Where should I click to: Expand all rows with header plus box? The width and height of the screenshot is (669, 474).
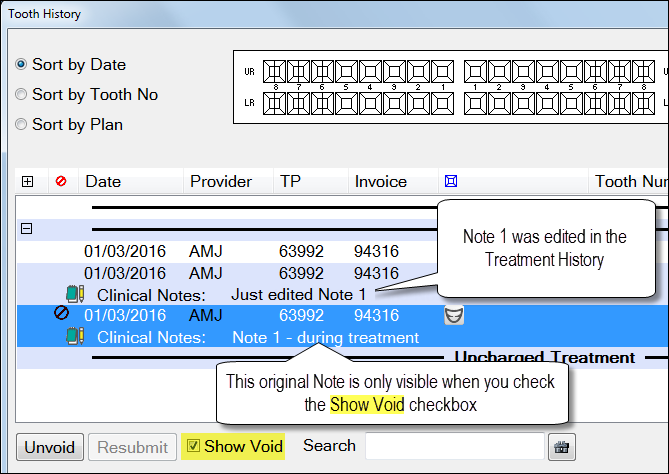tap(27, 182)
